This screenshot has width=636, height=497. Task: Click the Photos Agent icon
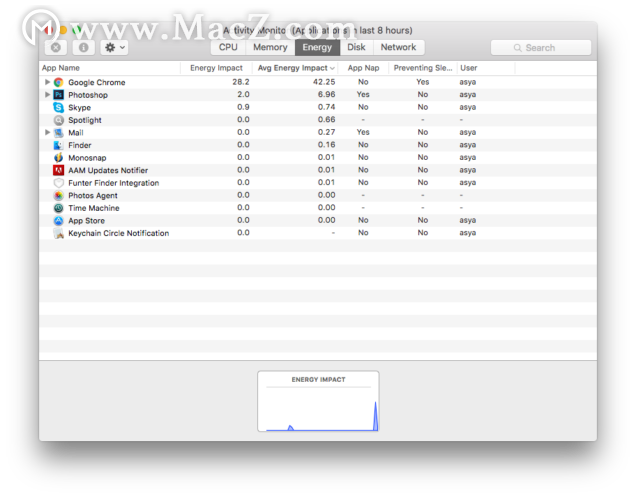[59, 196]
